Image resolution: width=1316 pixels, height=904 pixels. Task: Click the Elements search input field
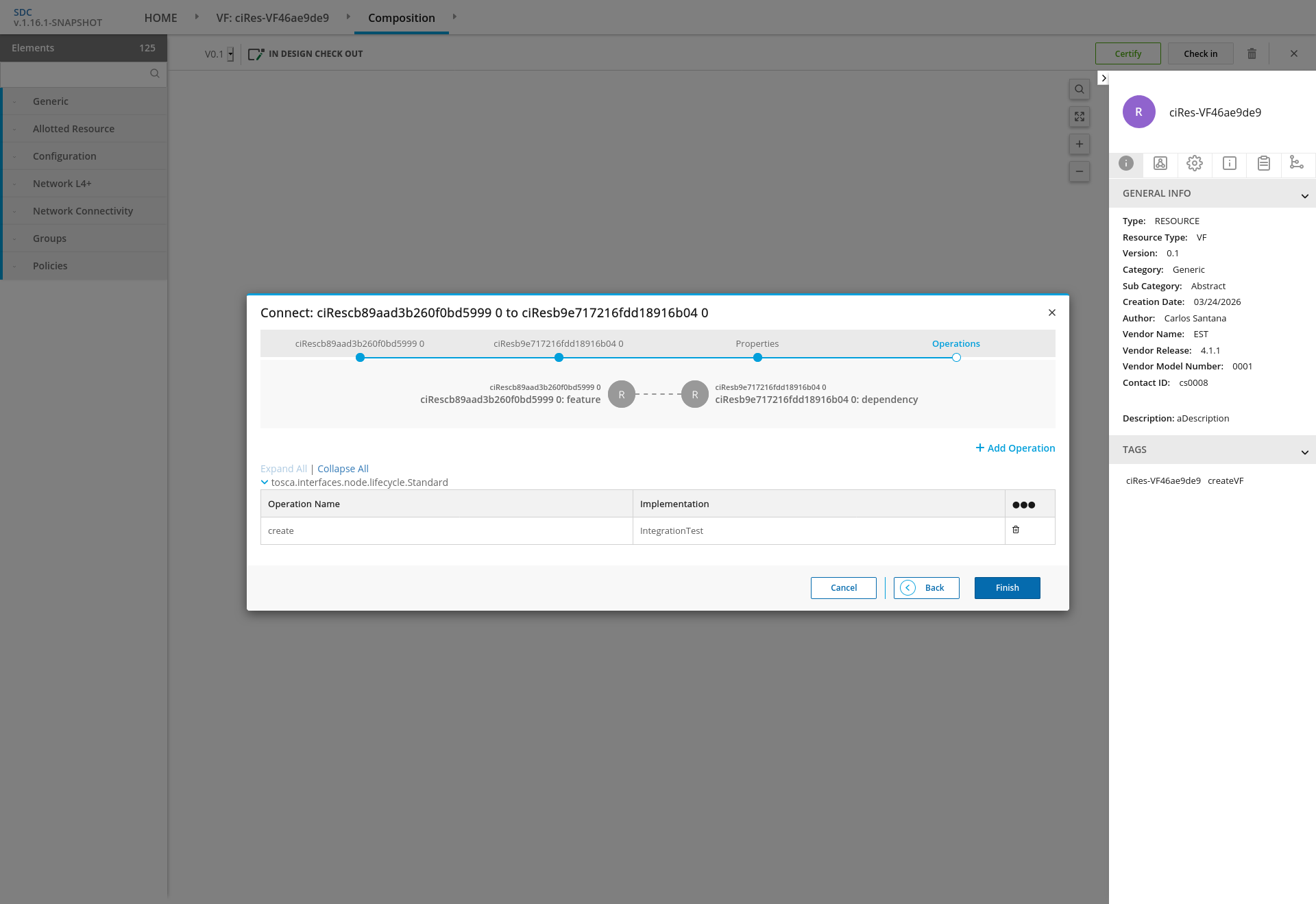point(75,74)
